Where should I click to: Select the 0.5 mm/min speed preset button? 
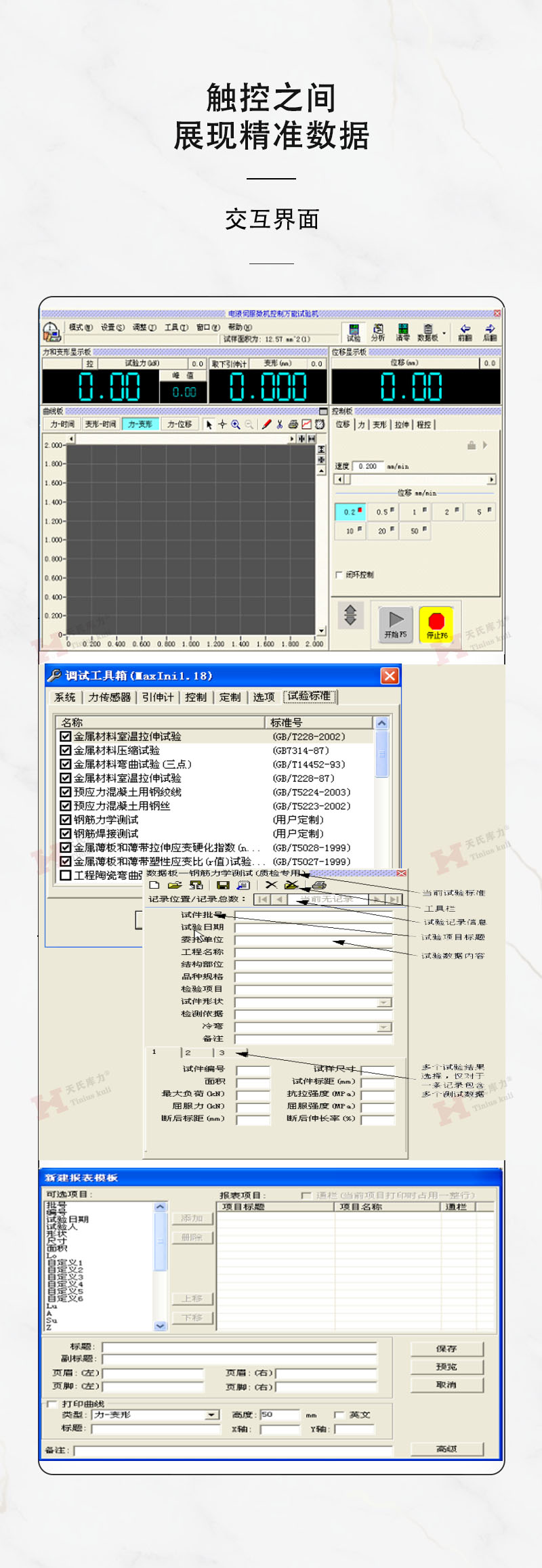tap(382, 512)
